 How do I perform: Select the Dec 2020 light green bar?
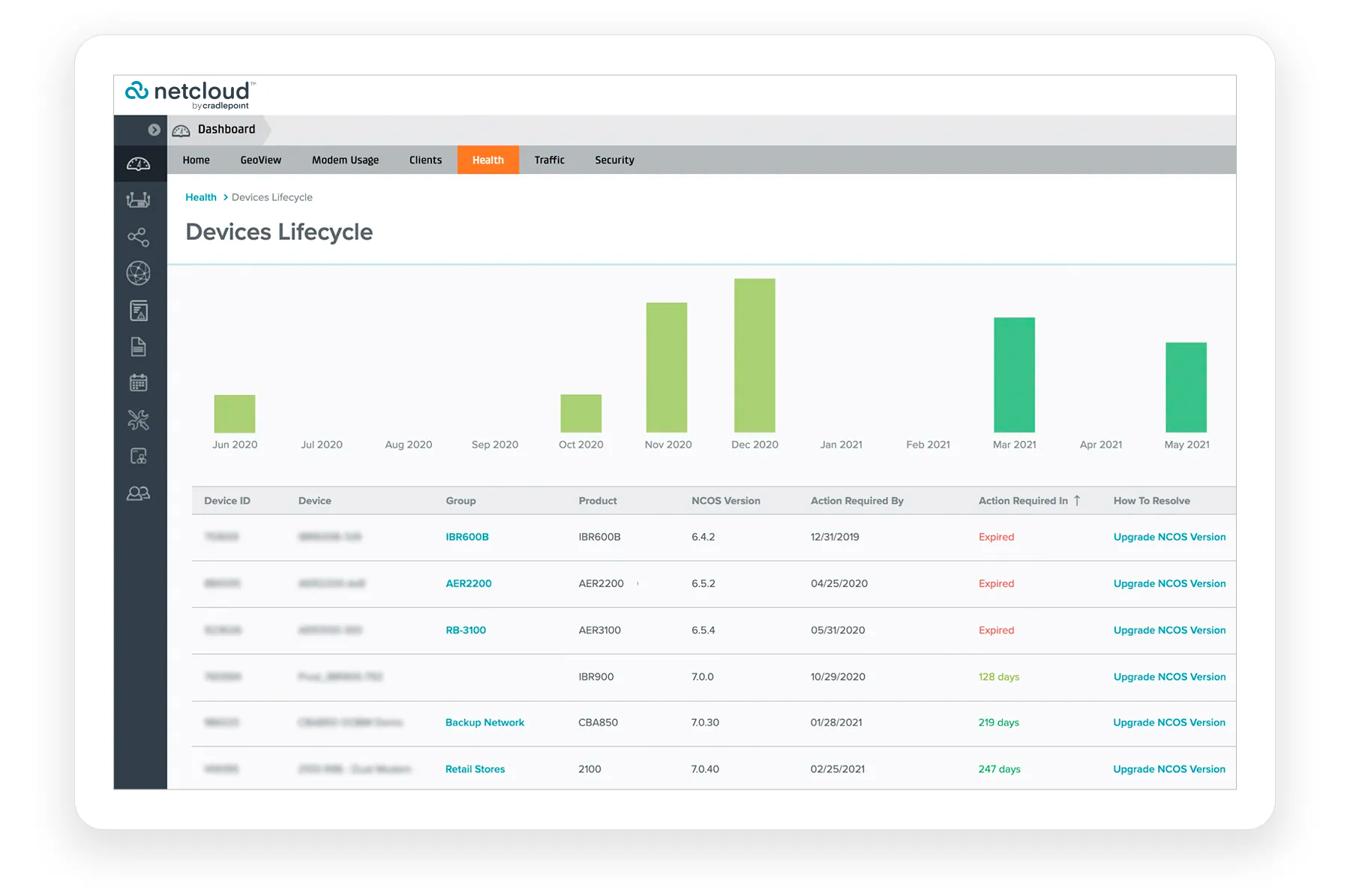point(754,355)
